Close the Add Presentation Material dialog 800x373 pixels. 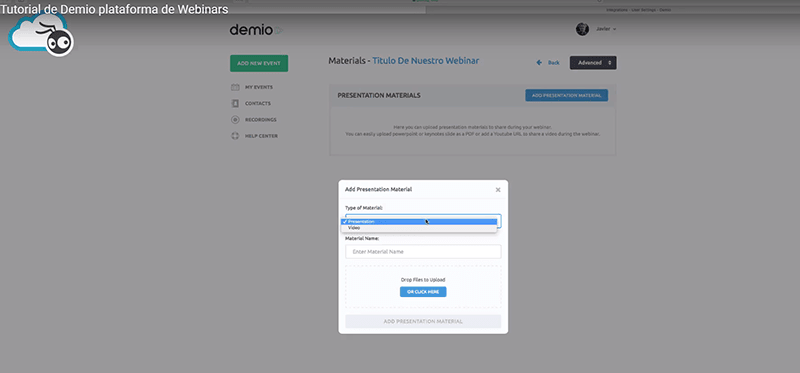(498, 190)
